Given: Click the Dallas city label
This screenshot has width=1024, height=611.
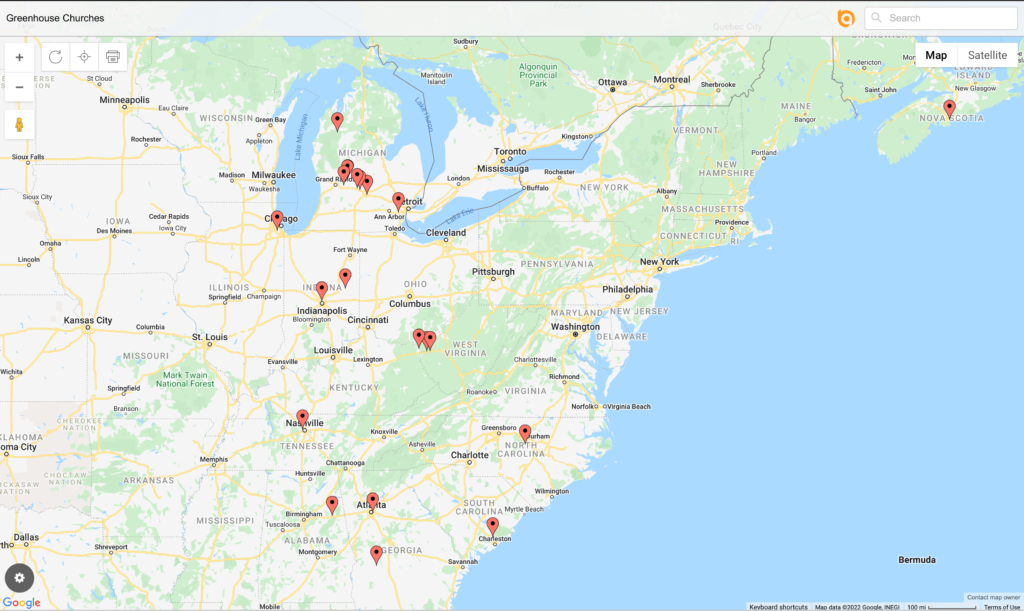Looking at the screenshot, I should [x=26, y=537].
